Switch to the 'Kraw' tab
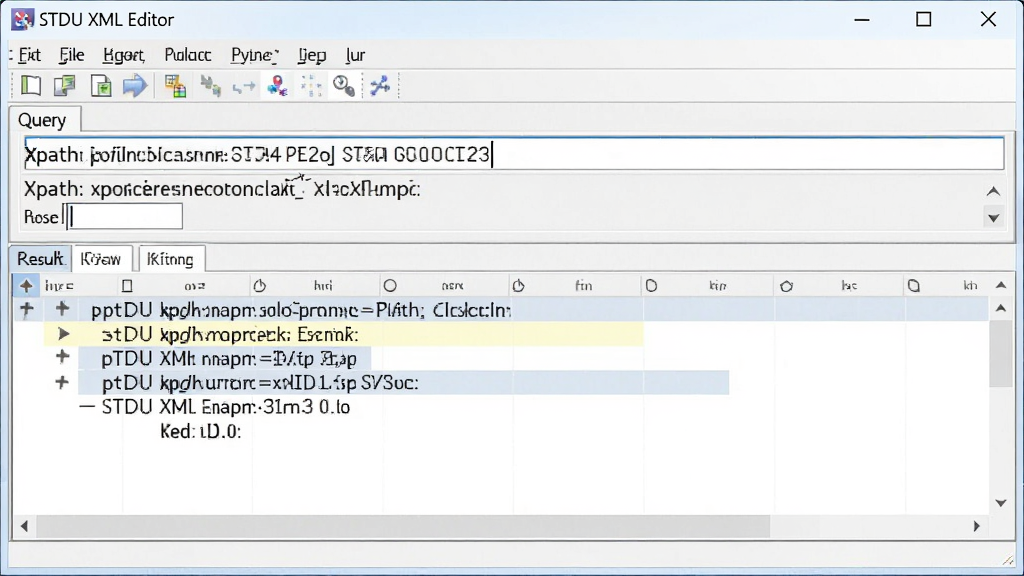1024x576 pixels. click(x=102, y=259)
